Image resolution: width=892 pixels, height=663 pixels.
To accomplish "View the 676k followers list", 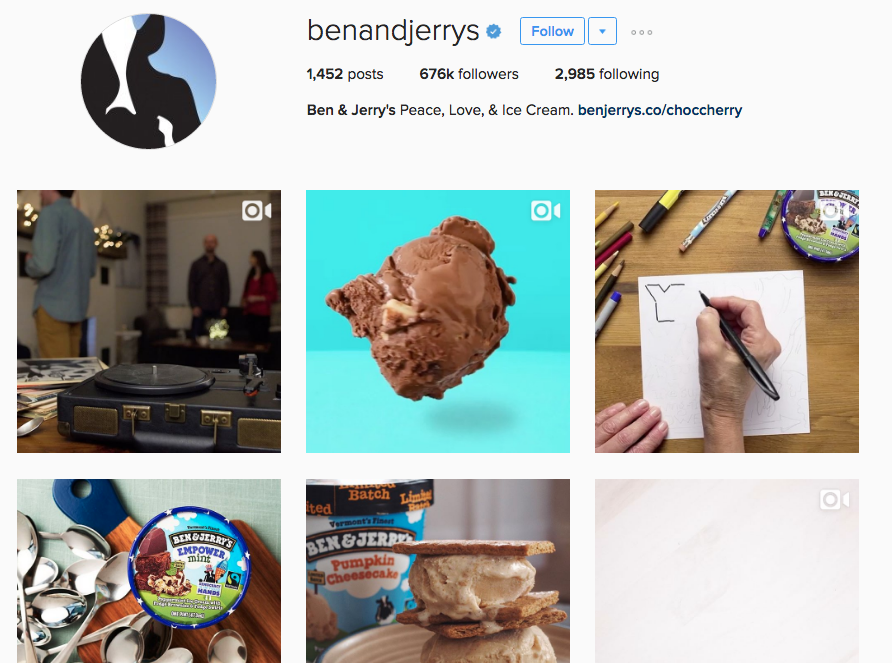I will 469,74.
